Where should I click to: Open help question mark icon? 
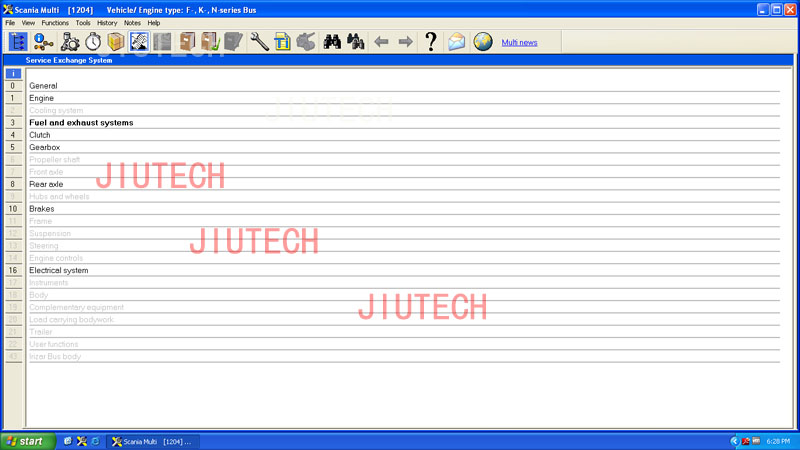(x=431, y=42)
